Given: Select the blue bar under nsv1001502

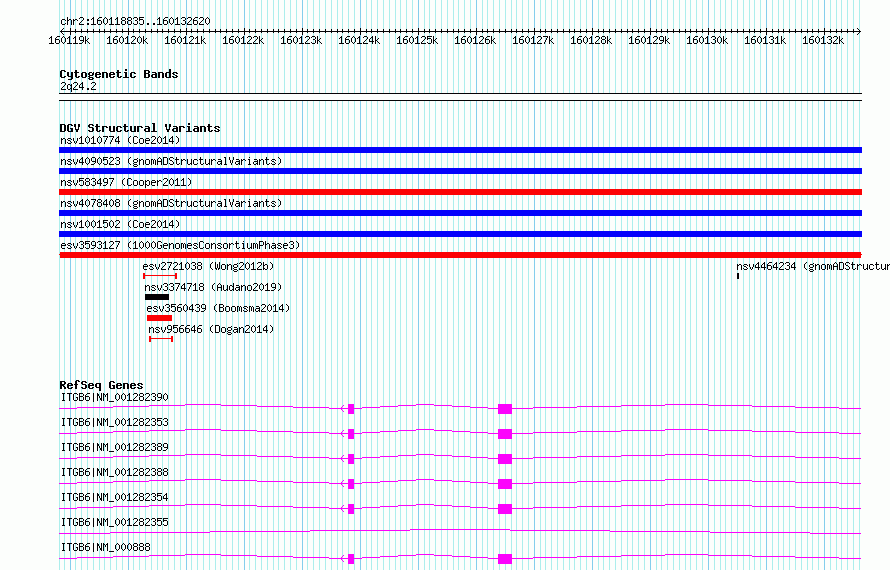Looking at the screenshot, I should [x=460, y=234].
